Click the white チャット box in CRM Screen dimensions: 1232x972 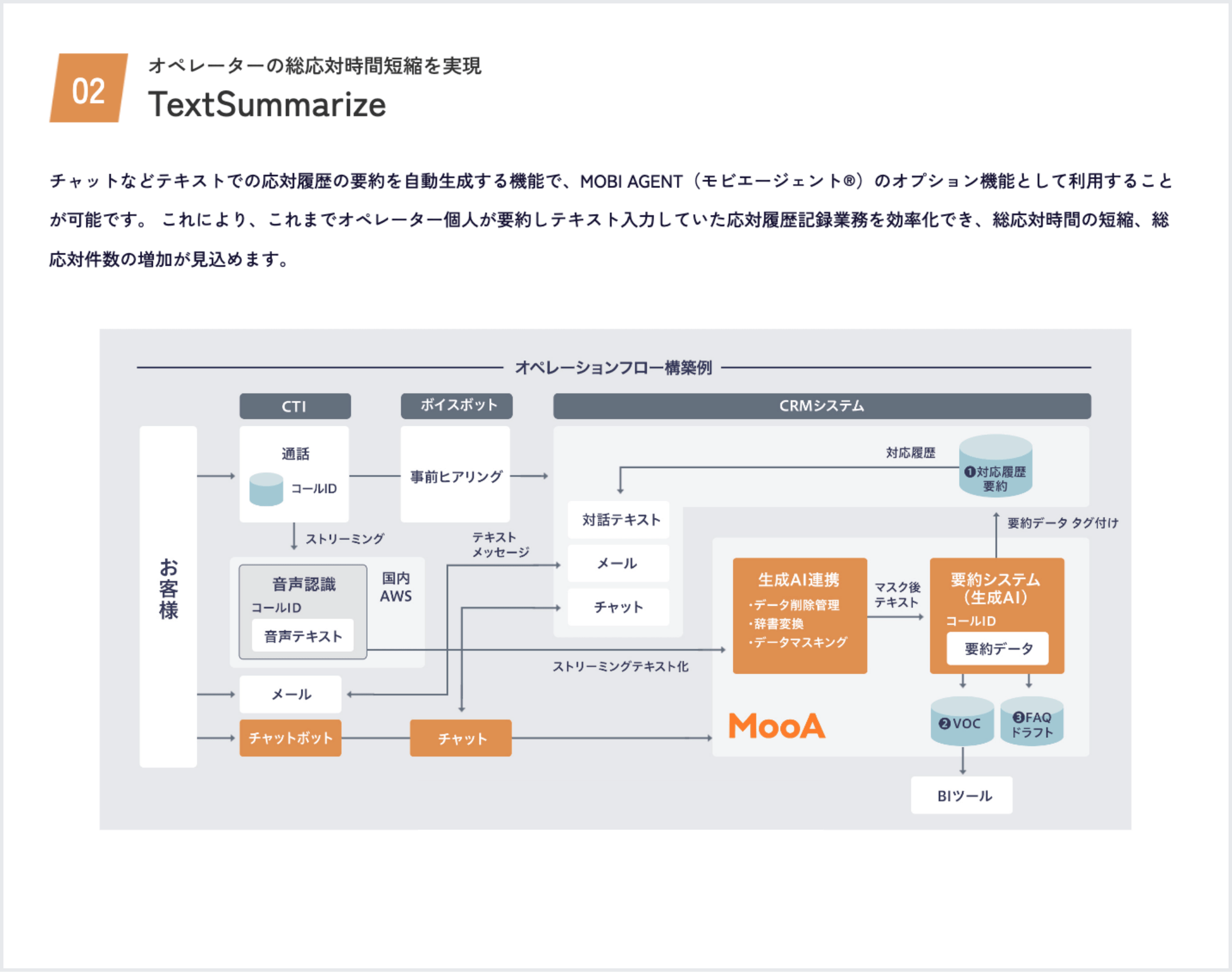pyautogui.click(x=618, y=607)
